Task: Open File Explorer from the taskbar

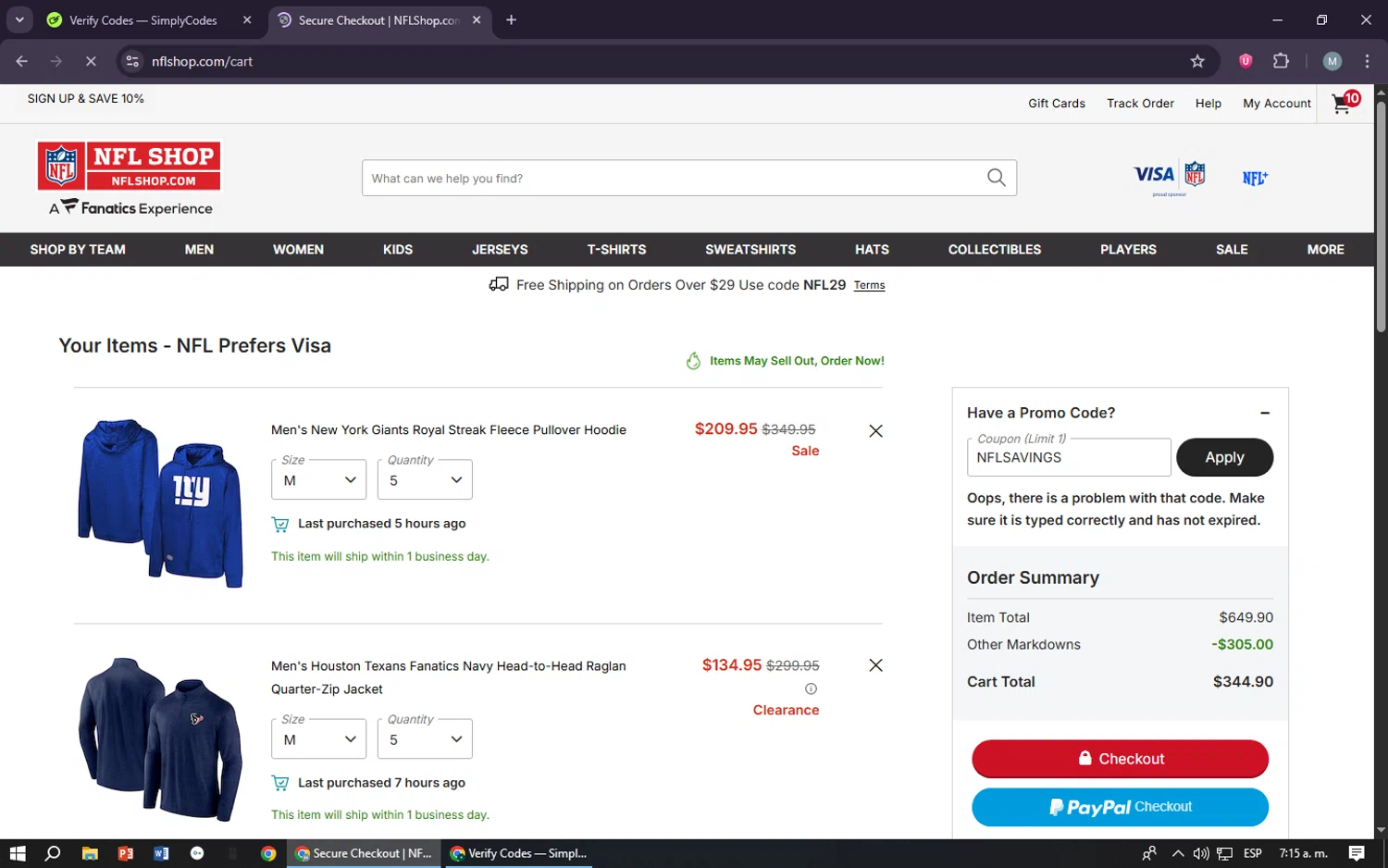Action: coord(90,853)
